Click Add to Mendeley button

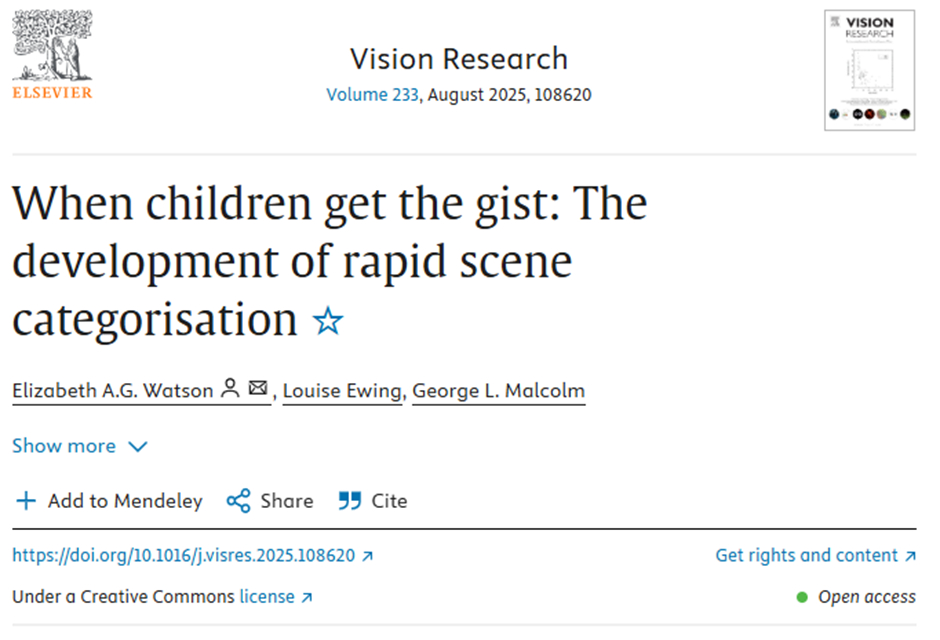(124, 501)
